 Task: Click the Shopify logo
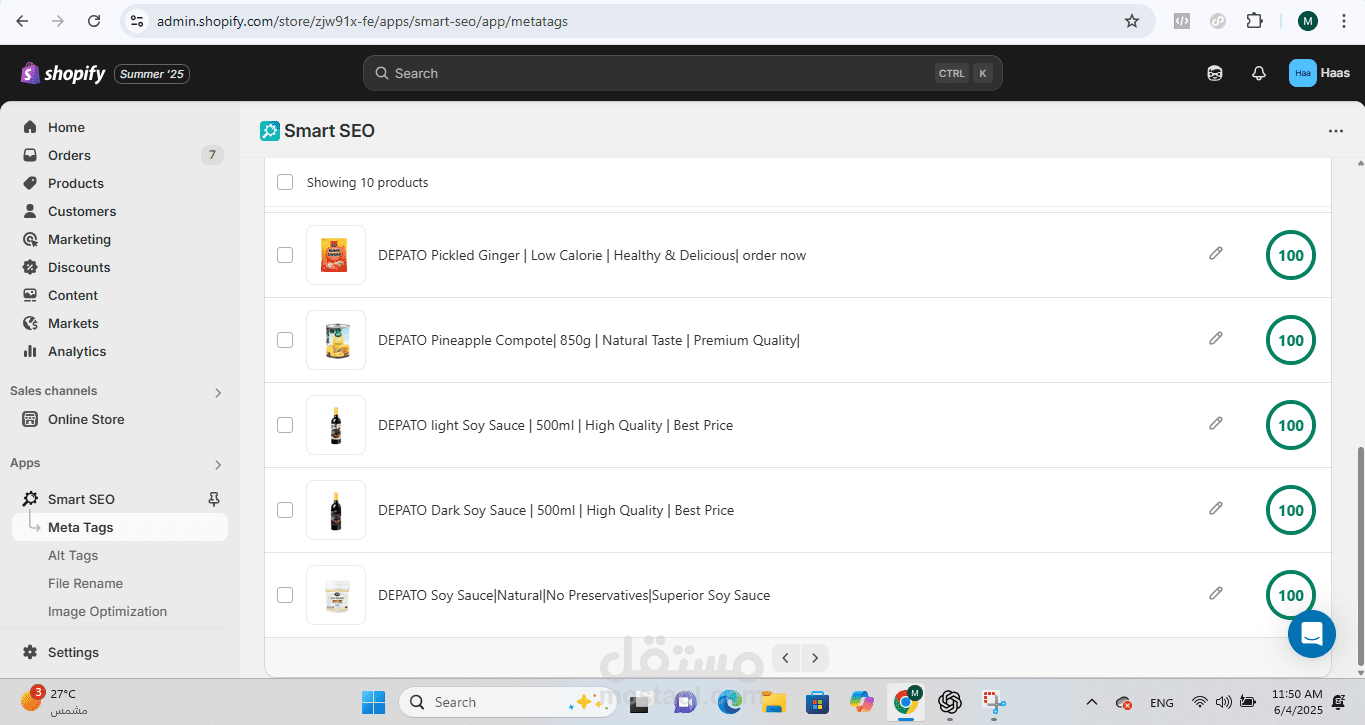[62, 73]
